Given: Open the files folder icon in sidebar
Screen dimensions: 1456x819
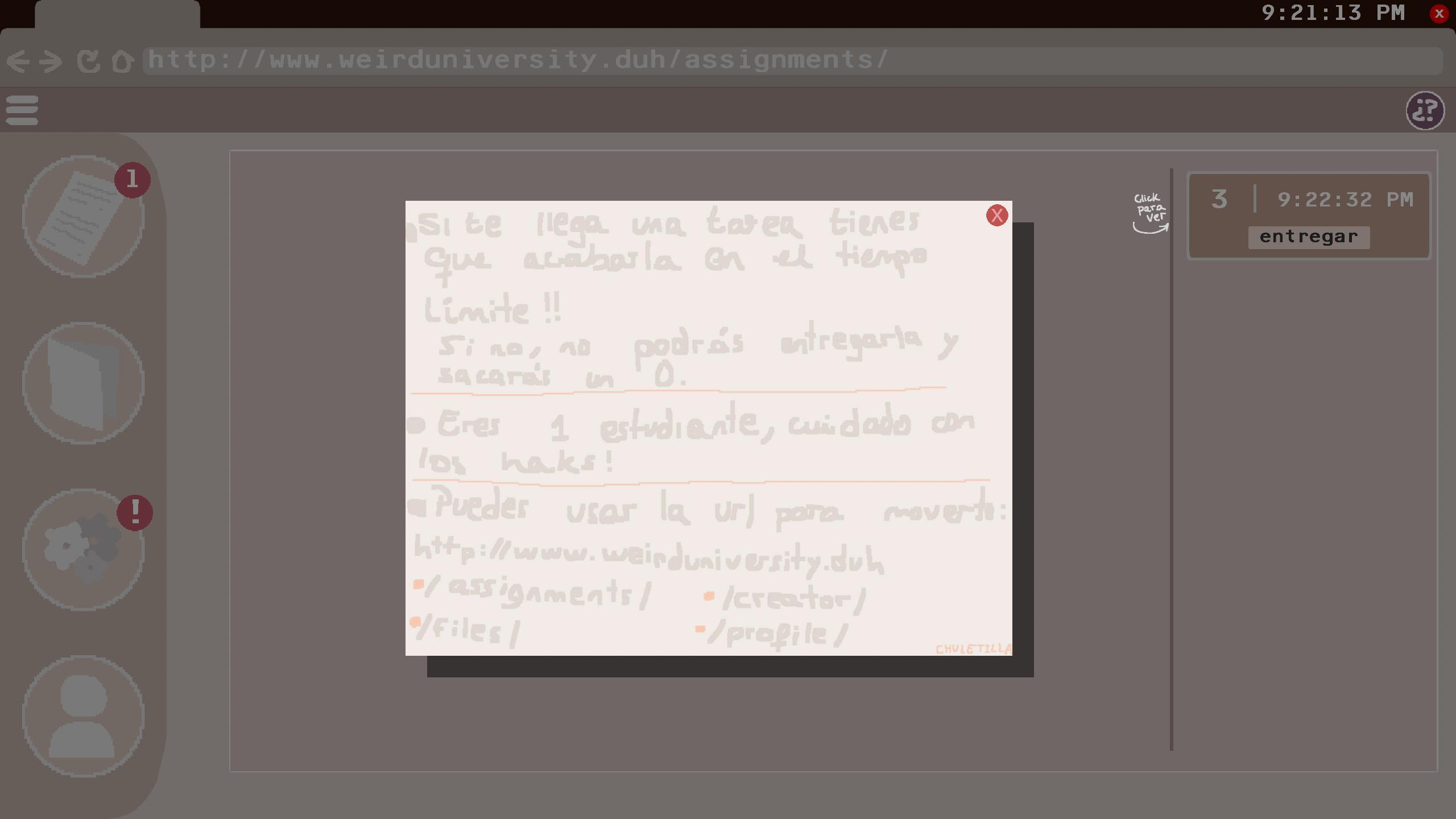Looking at the screenshot, I should [x=83, y=383].
